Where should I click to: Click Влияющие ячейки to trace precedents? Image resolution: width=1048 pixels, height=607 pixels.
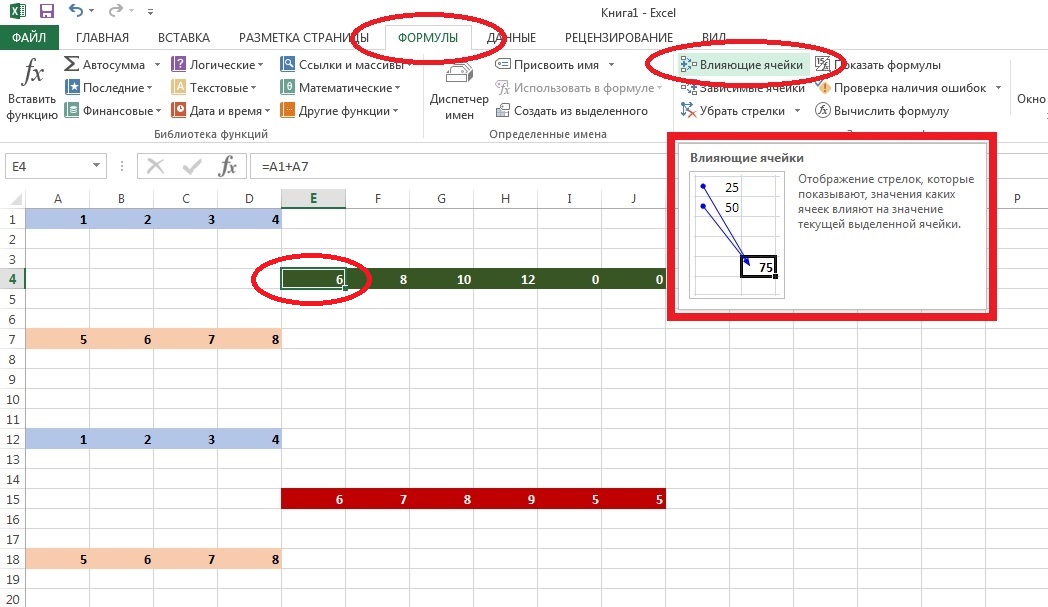tap(741, 65)
